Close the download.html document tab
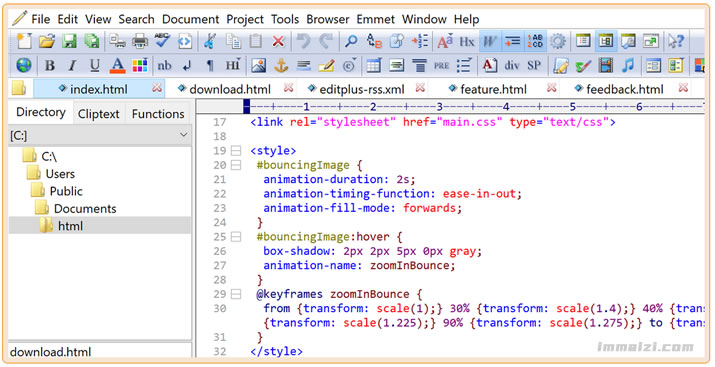The width and height of the screenshot is (715, 367). click(x=288, y=88)
